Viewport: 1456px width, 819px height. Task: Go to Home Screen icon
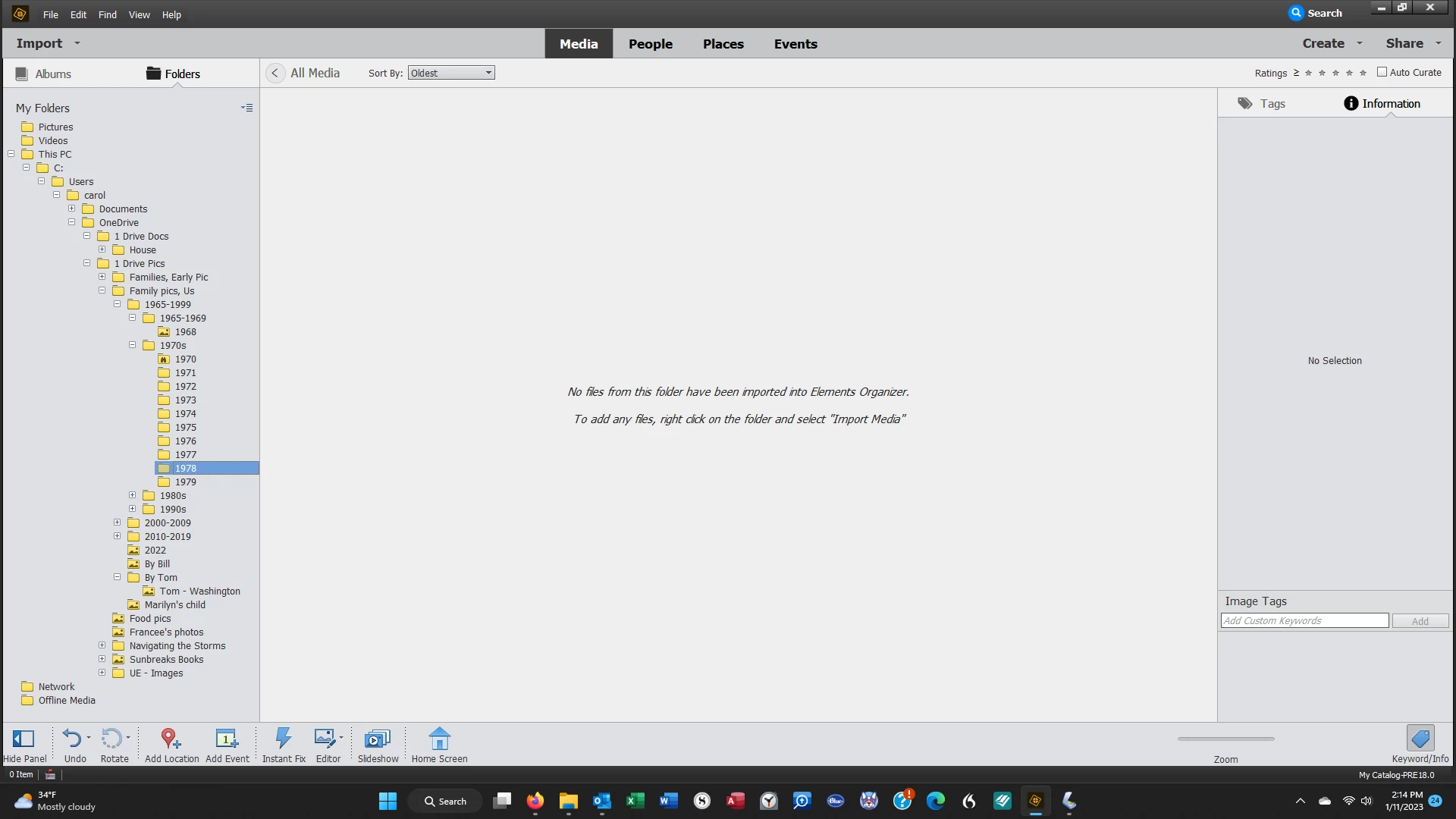[x=439, y=739]
